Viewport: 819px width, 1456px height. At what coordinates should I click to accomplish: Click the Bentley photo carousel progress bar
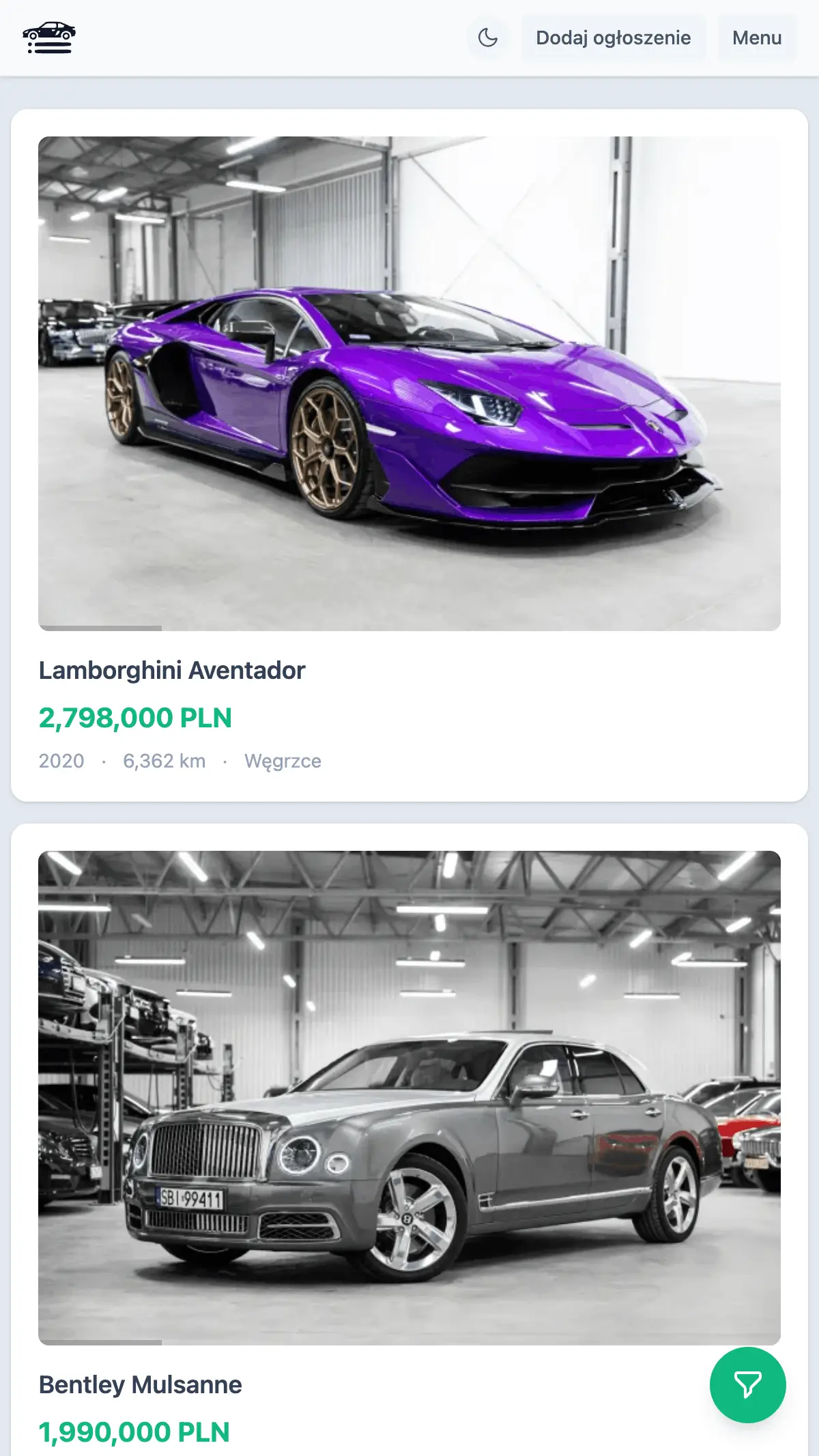pyautogui.click(x=100, y=1342)
